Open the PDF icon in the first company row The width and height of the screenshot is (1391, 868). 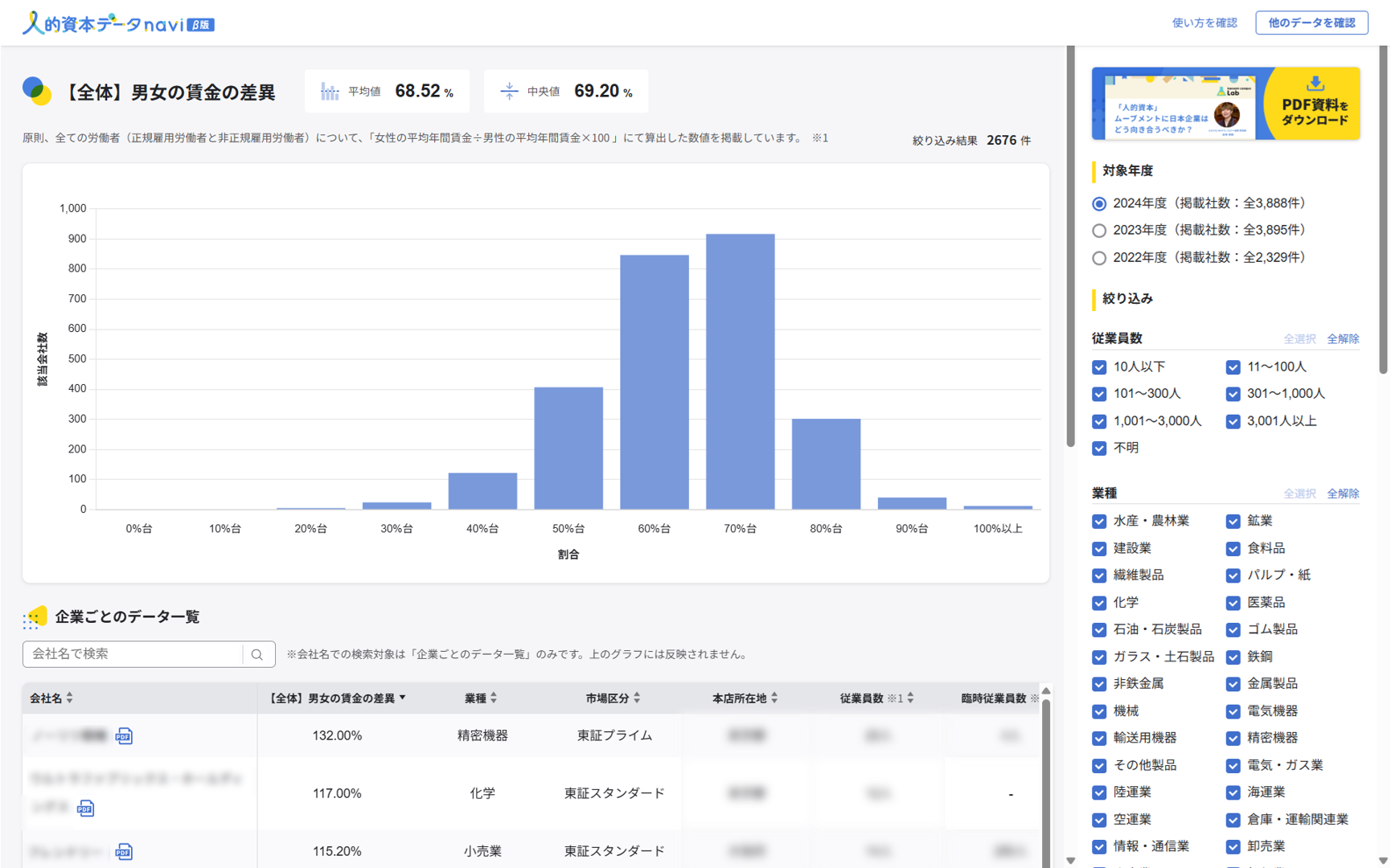point(125,736)
